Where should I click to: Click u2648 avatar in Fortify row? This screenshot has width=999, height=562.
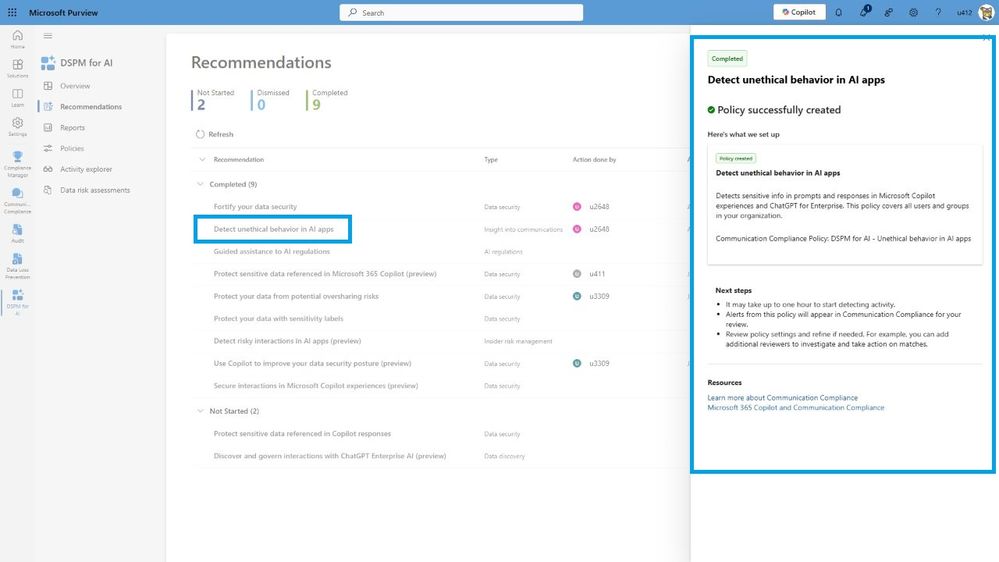(x=577, y=206)
